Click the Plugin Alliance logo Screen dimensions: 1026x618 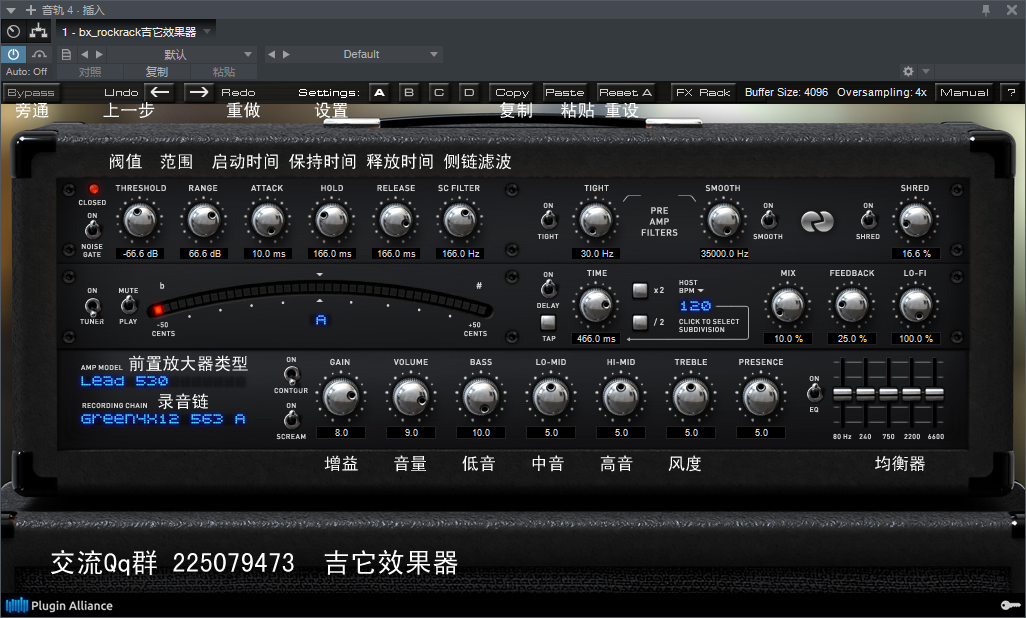click(x=59, y=605)
